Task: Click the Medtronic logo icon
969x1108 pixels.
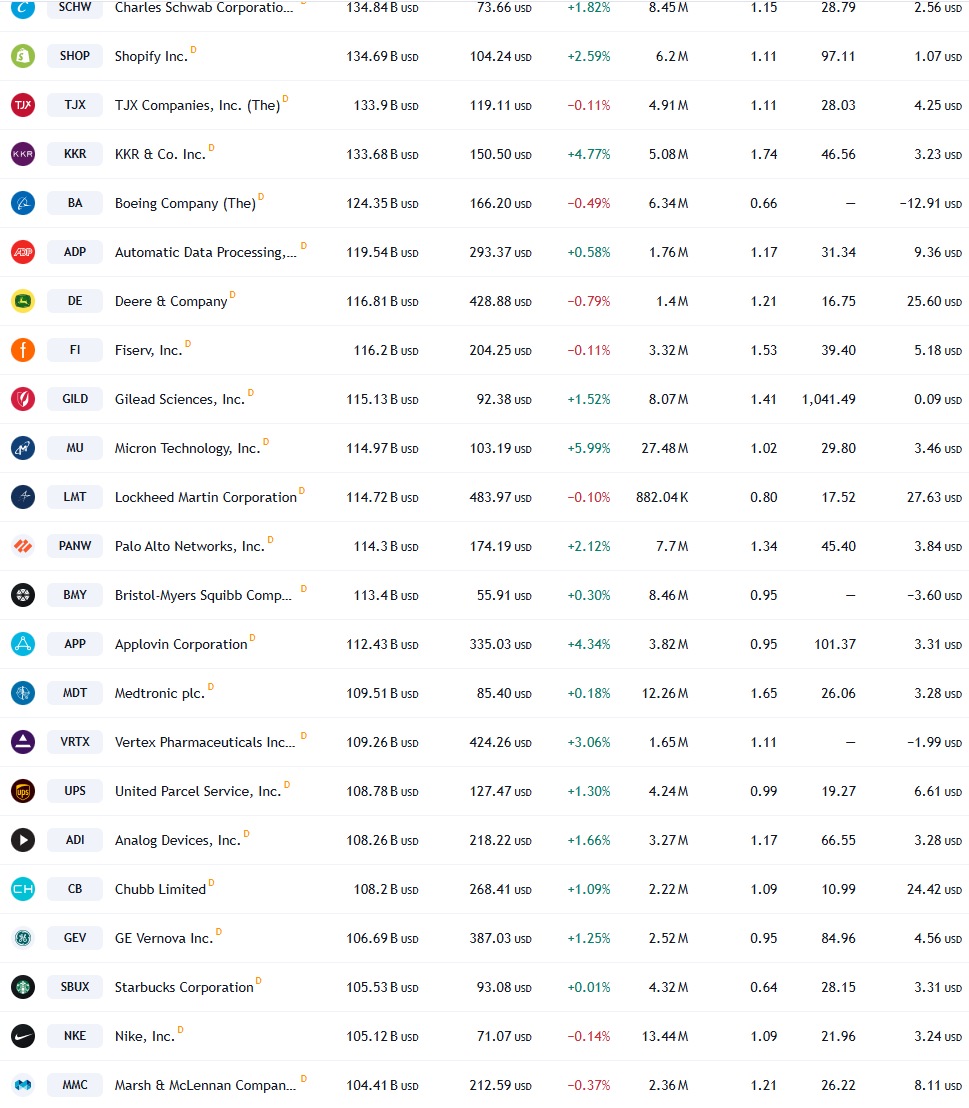Action: pyautogui.click(x=23, y=693)
